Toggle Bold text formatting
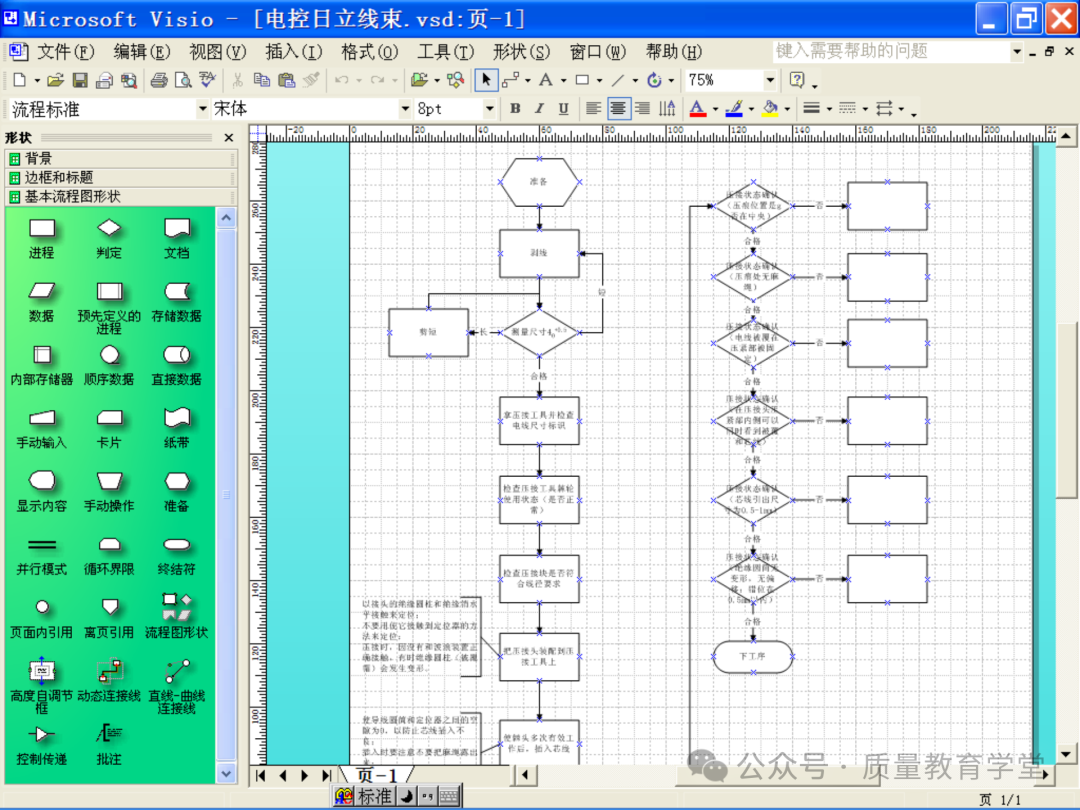Image resolution: width=1080 pixels, height=810 pixels. tap(515, 109)
